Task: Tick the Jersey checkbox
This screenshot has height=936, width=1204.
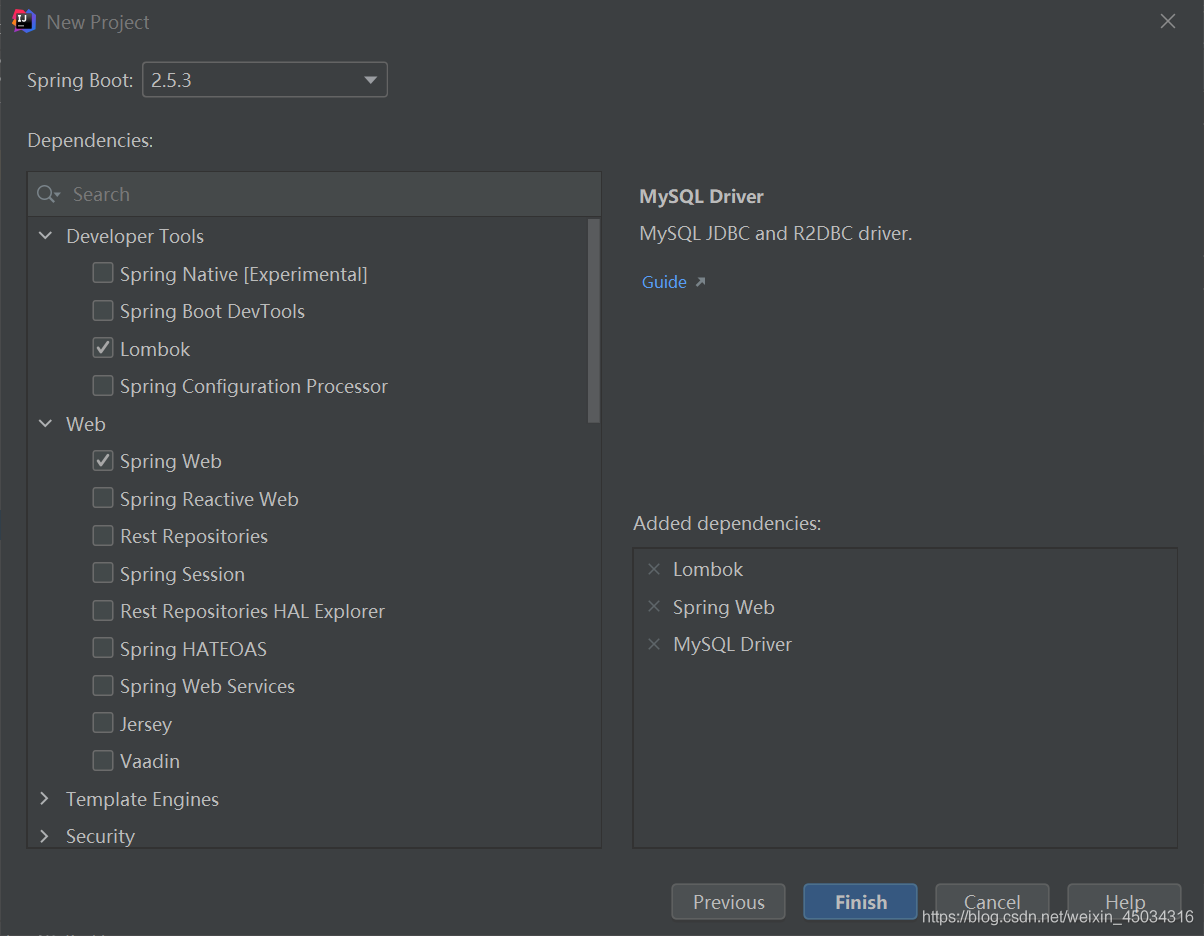Action: (x=103, y=723)
